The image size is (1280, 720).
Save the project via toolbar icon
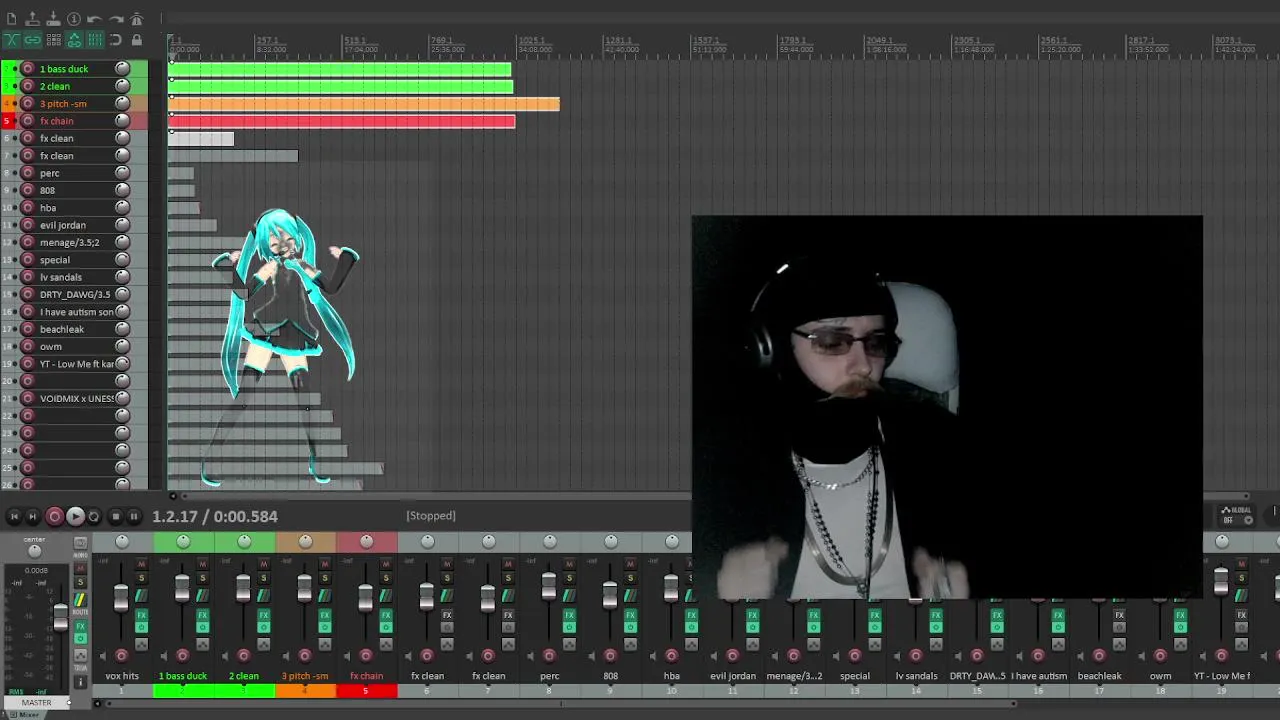(53, 19)
